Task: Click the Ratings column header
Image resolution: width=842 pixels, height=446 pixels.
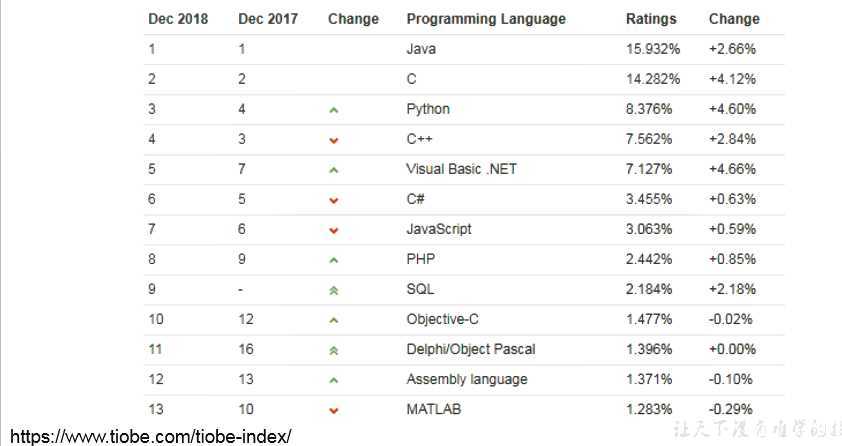Action: click(651, 19)
